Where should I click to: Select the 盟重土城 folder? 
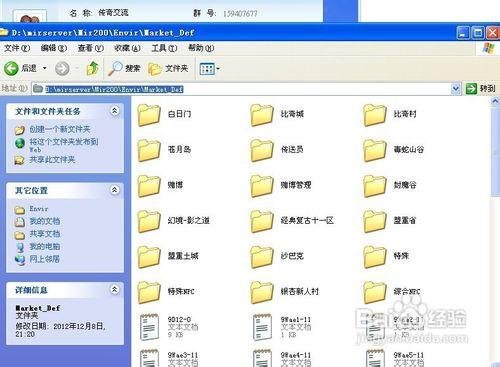click(x=168, y=256)
